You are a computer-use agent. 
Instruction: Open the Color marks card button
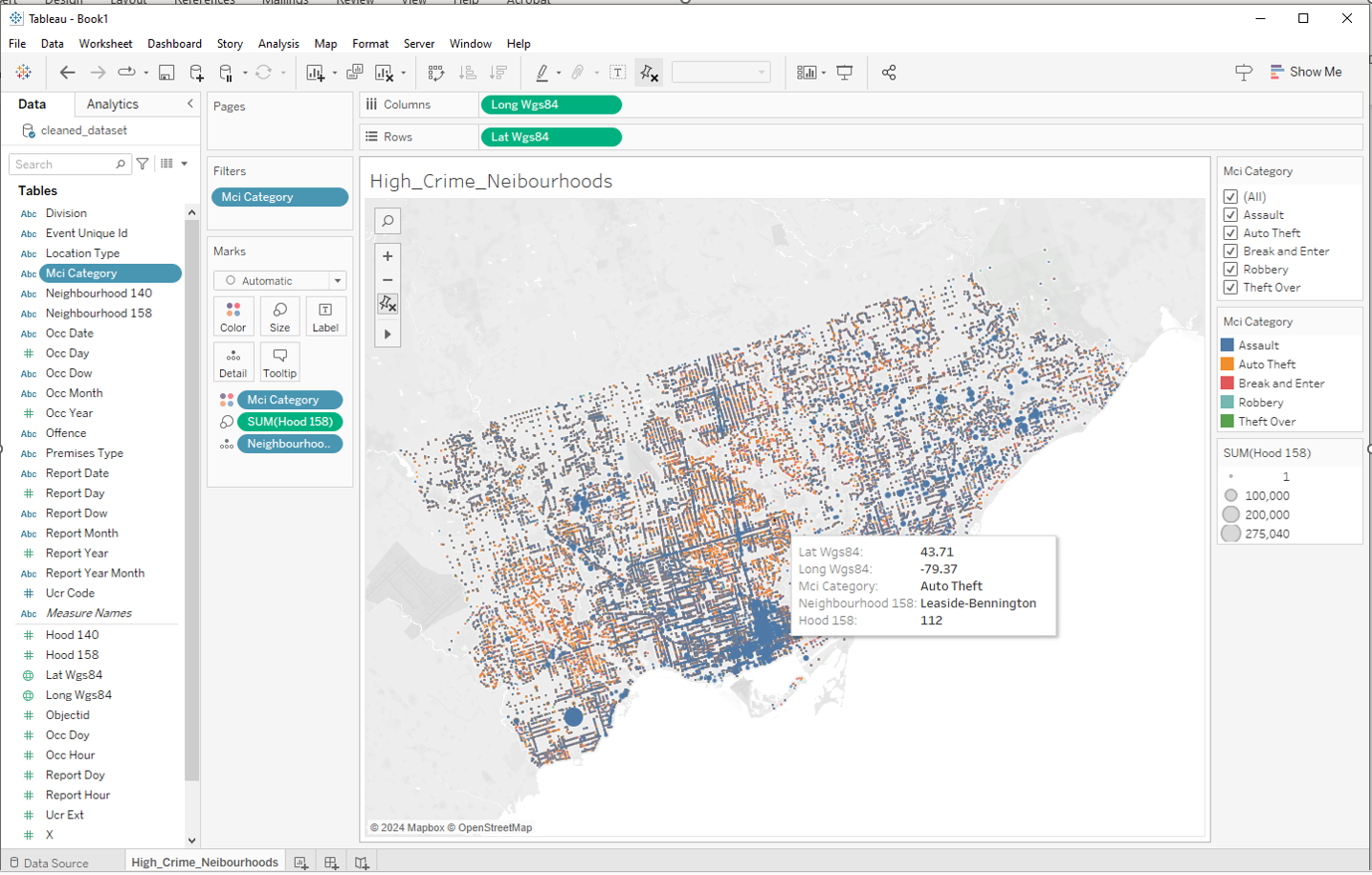(233, 316)
